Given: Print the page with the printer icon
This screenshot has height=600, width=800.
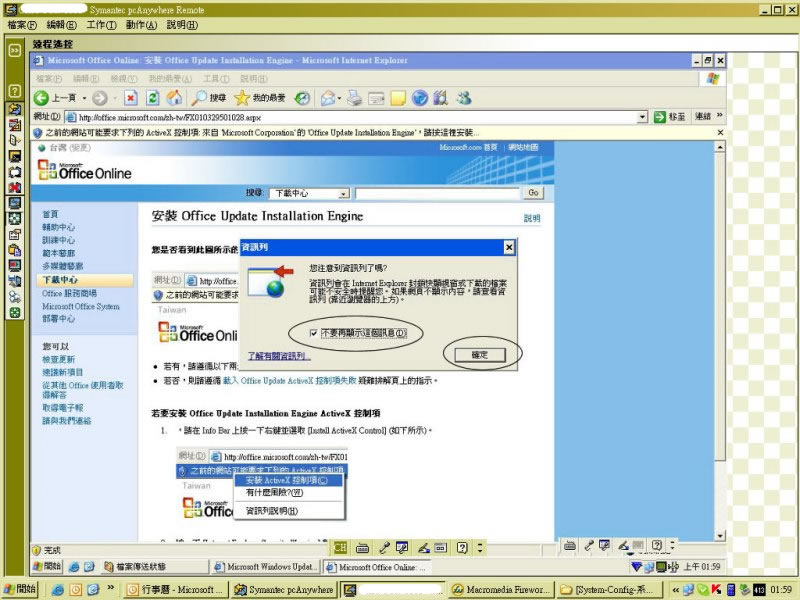Looking at the screenshot, I should coord(354,98).
